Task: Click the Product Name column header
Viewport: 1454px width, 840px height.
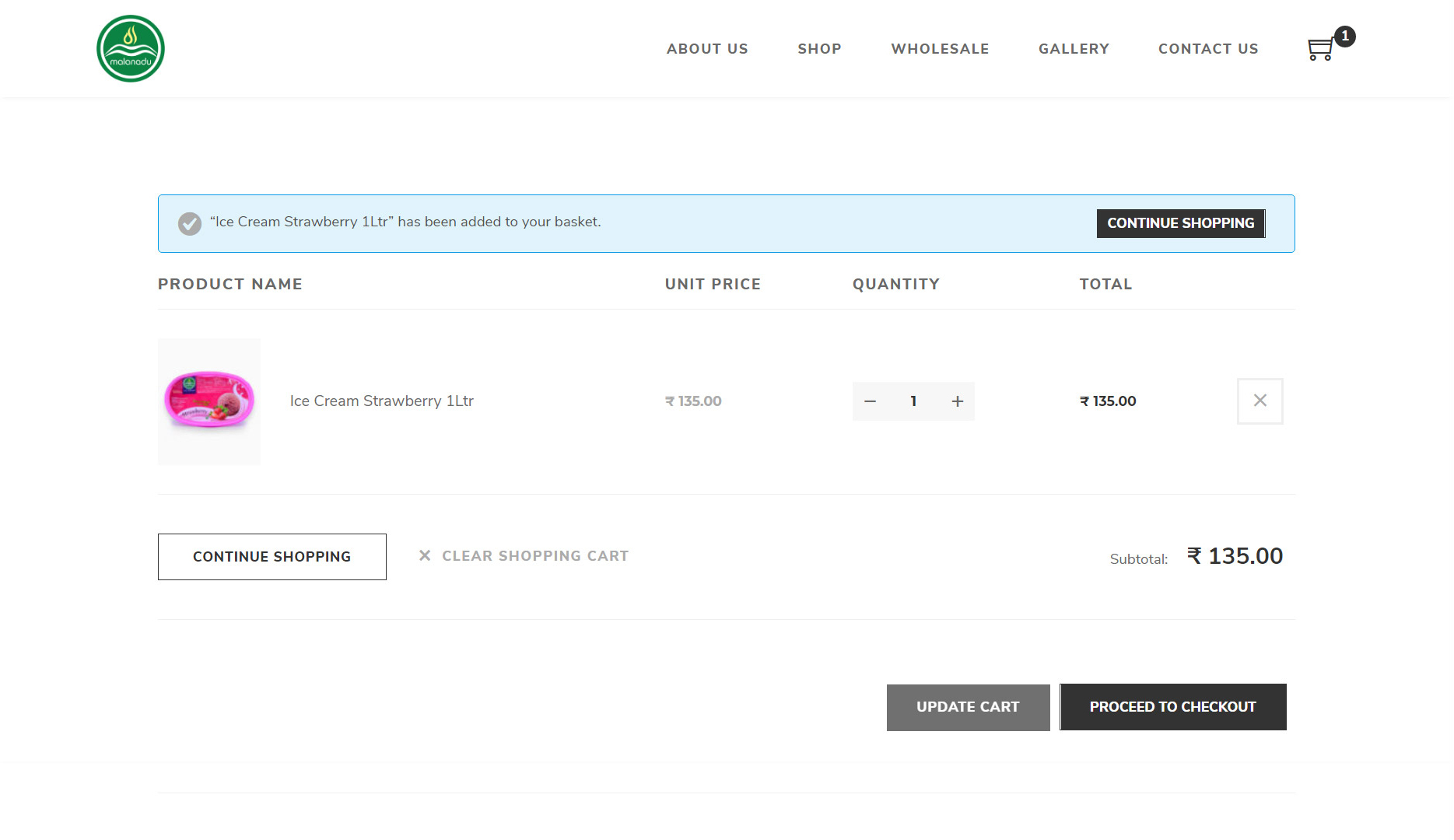Action: (230, 284)
